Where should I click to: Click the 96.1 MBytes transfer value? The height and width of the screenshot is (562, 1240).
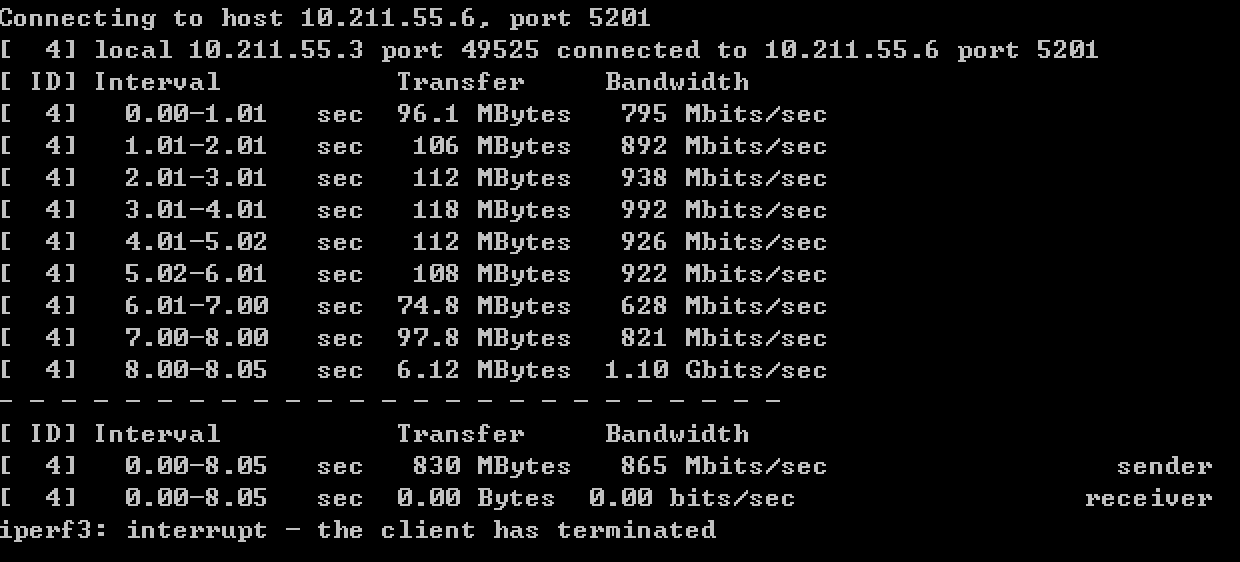coord(483,114)
